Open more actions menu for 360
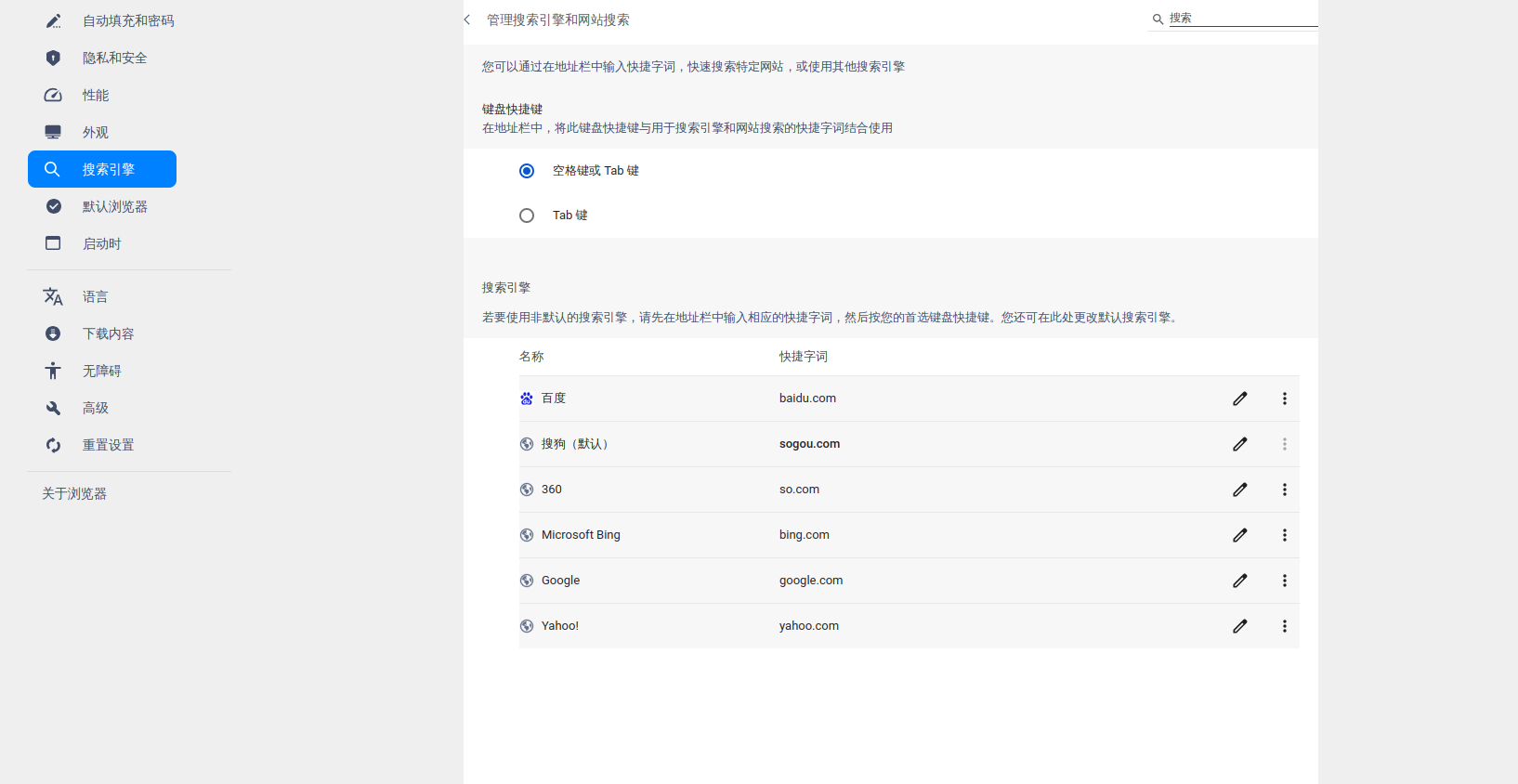Viewport: 1518px width, 784px height. point(1285,490)
